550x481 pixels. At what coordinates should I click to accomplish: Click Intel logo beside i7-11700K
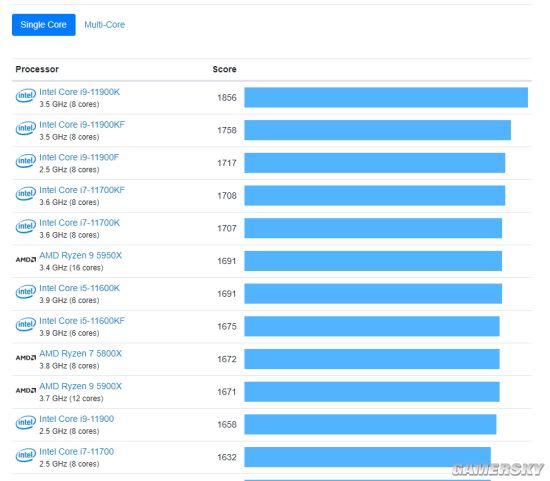pos(26,226)
